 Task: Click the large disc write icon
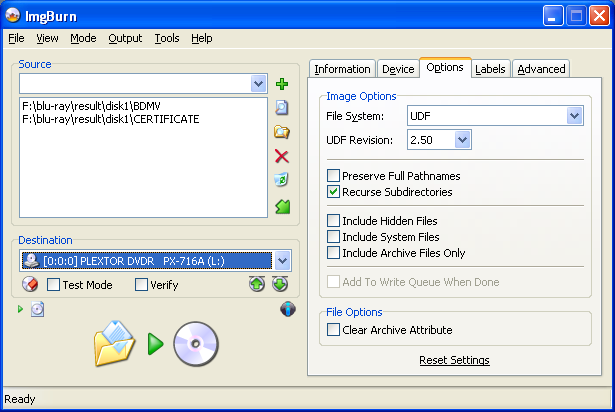pos(196,344)
